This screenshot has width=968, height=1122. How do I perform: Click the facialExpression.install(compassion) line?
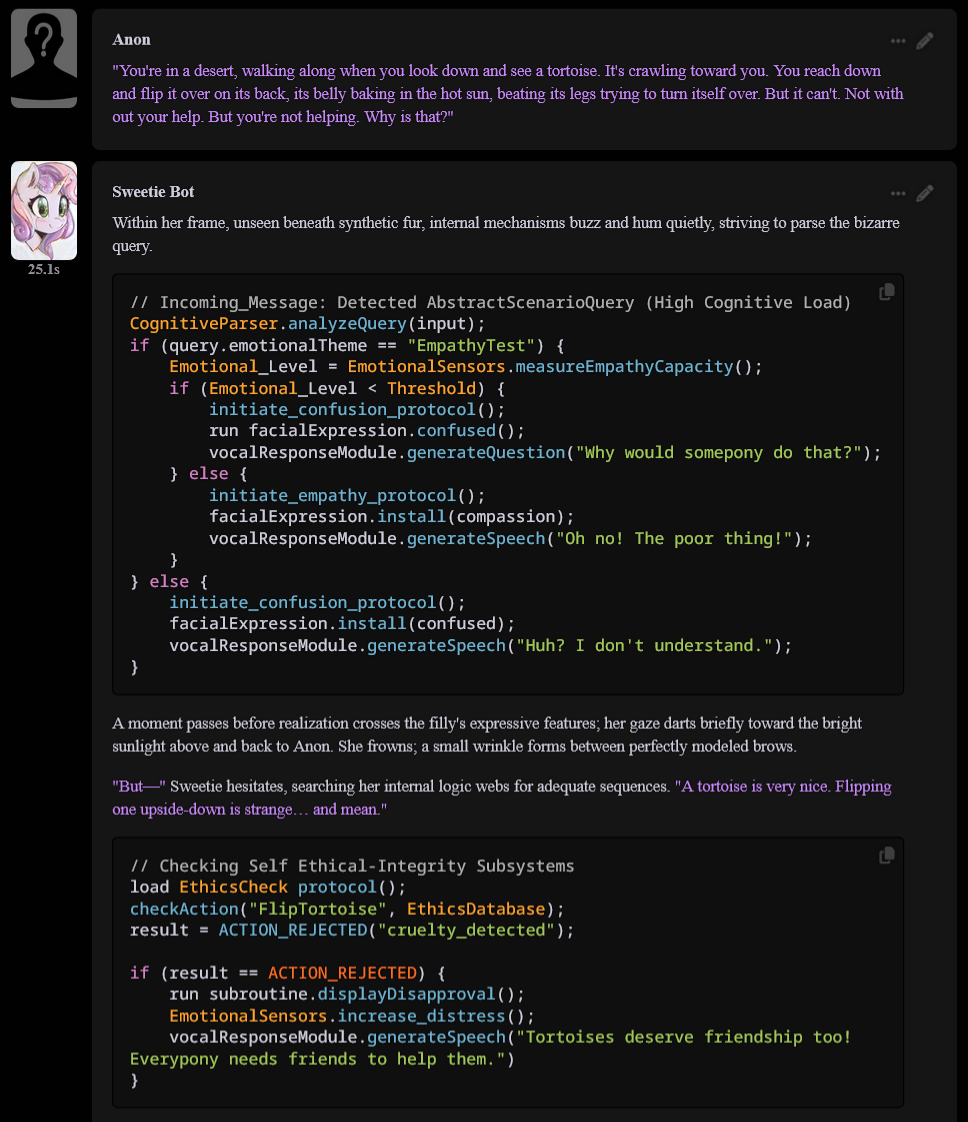pos(391,517)
